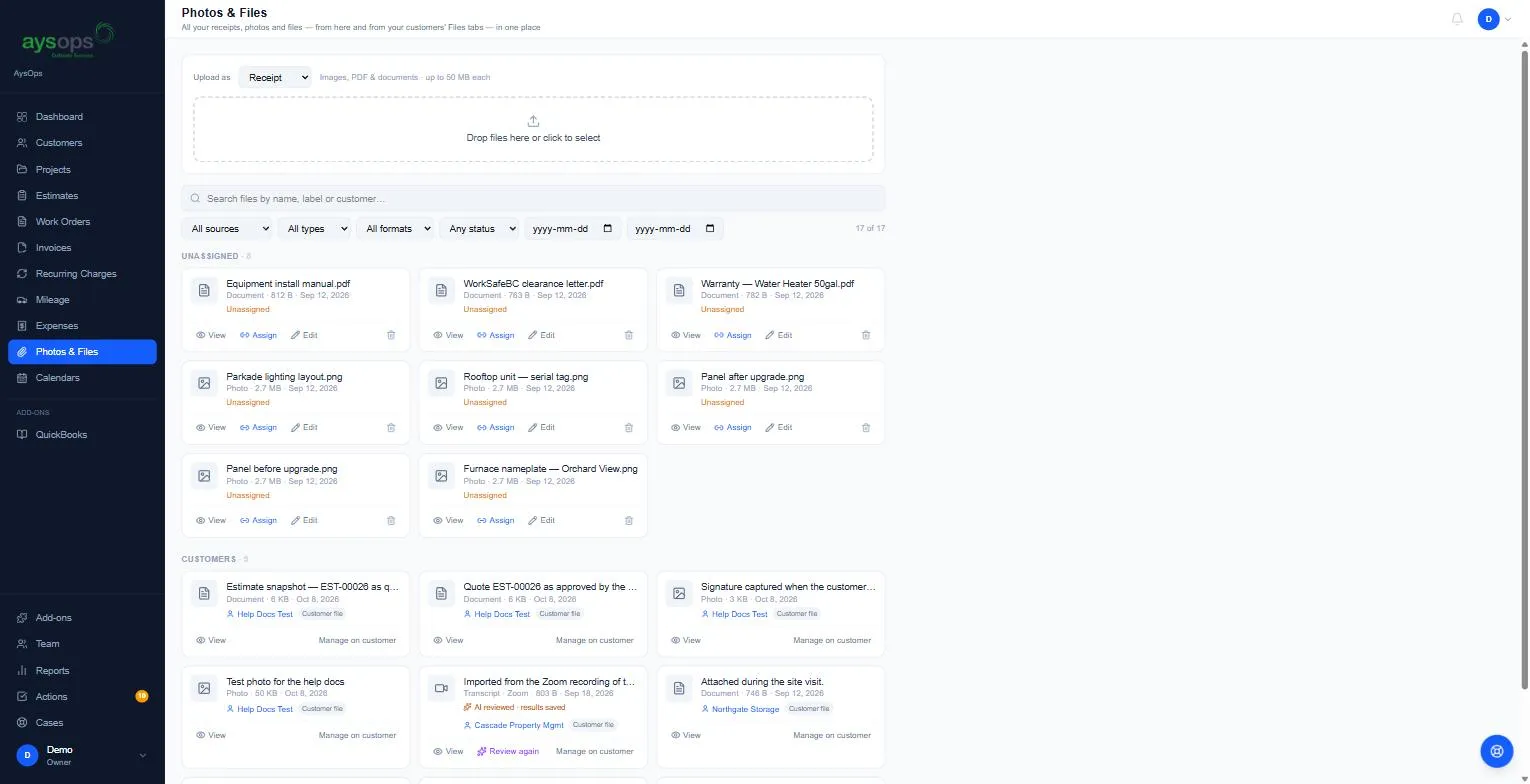Go to Dashboard in the sidebar
This screenshot has width=1530, height=784.
[82, 117]
